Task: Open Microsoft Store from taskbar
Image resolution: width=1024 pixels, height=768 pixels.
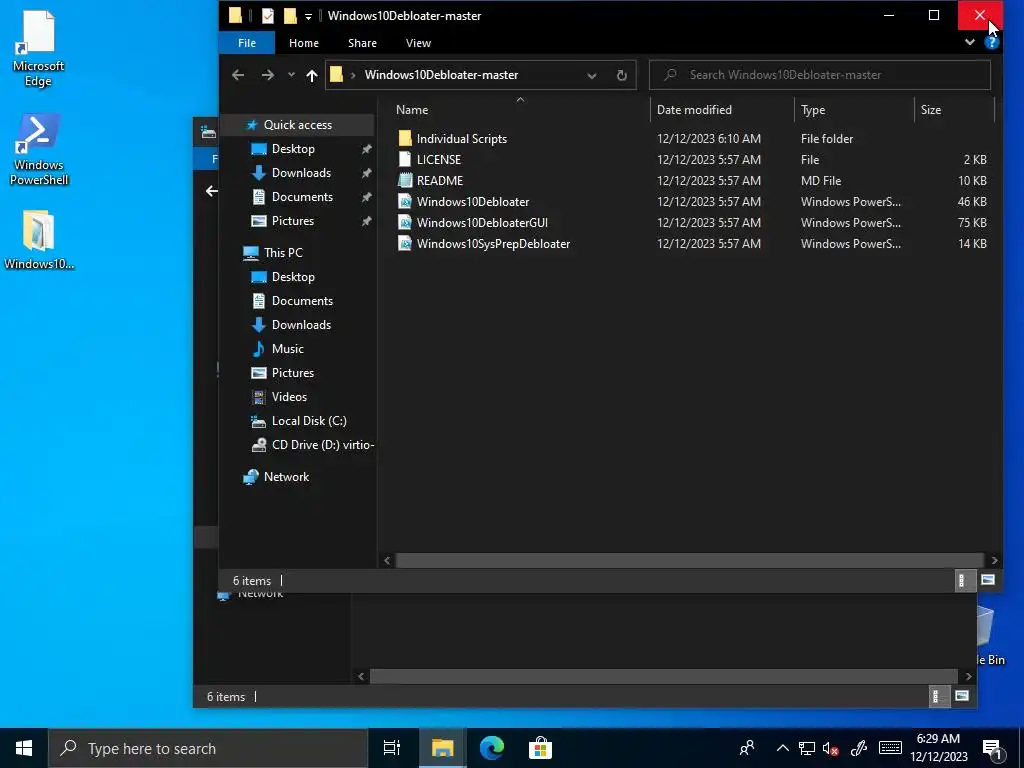Action: tap(540, 748)
